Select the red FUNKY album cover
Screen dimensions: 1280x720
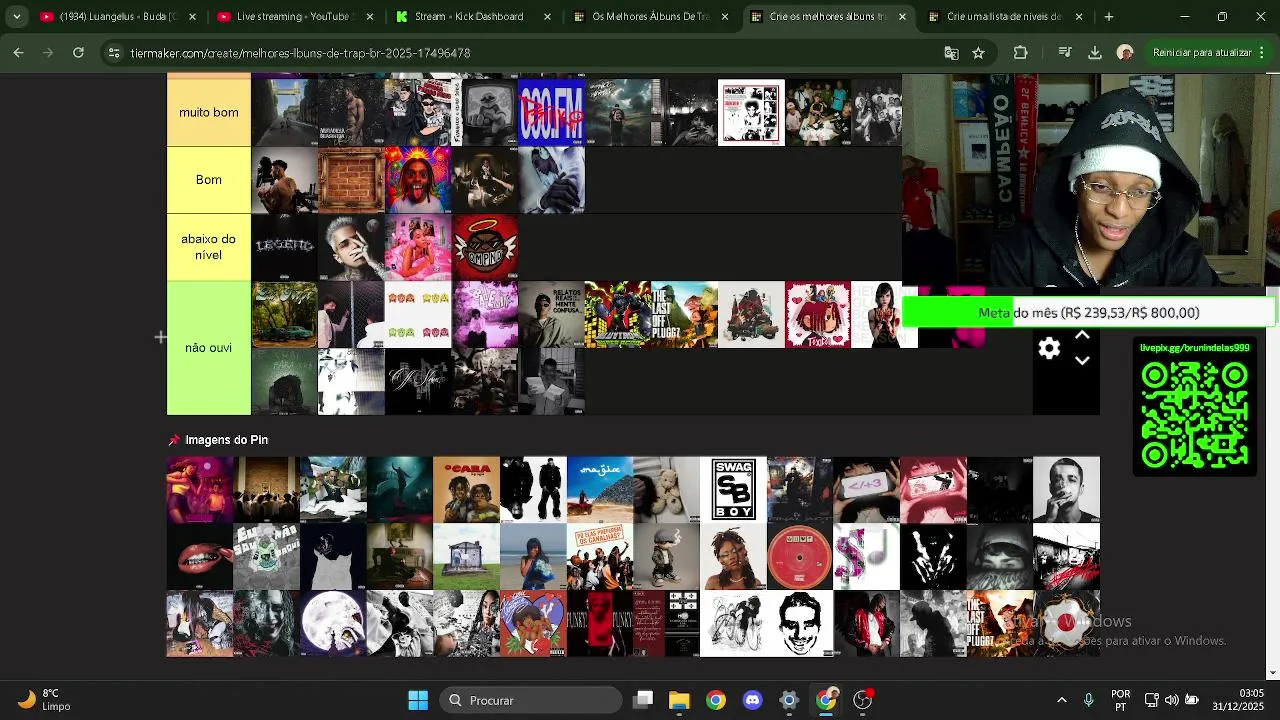coord(600,624)
